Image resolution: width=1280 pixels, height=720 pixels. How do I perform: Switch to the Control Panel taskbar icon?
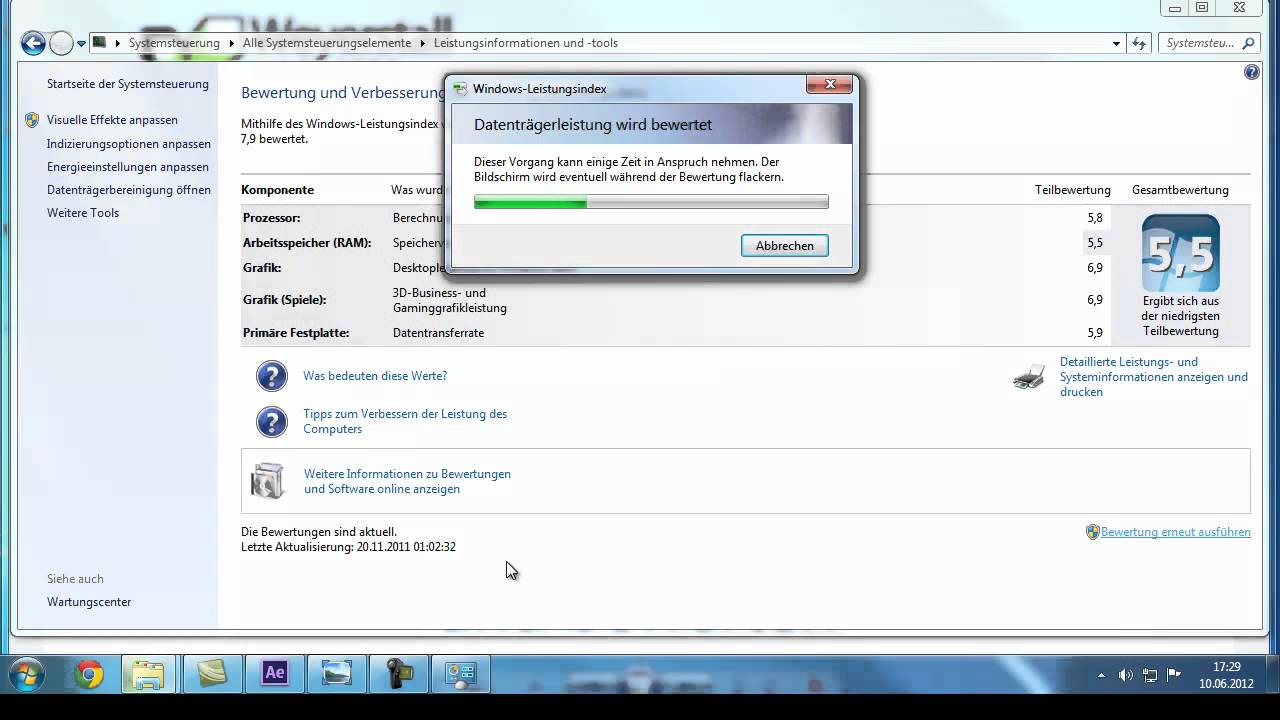pyautogui.click(x=460, y=674)
